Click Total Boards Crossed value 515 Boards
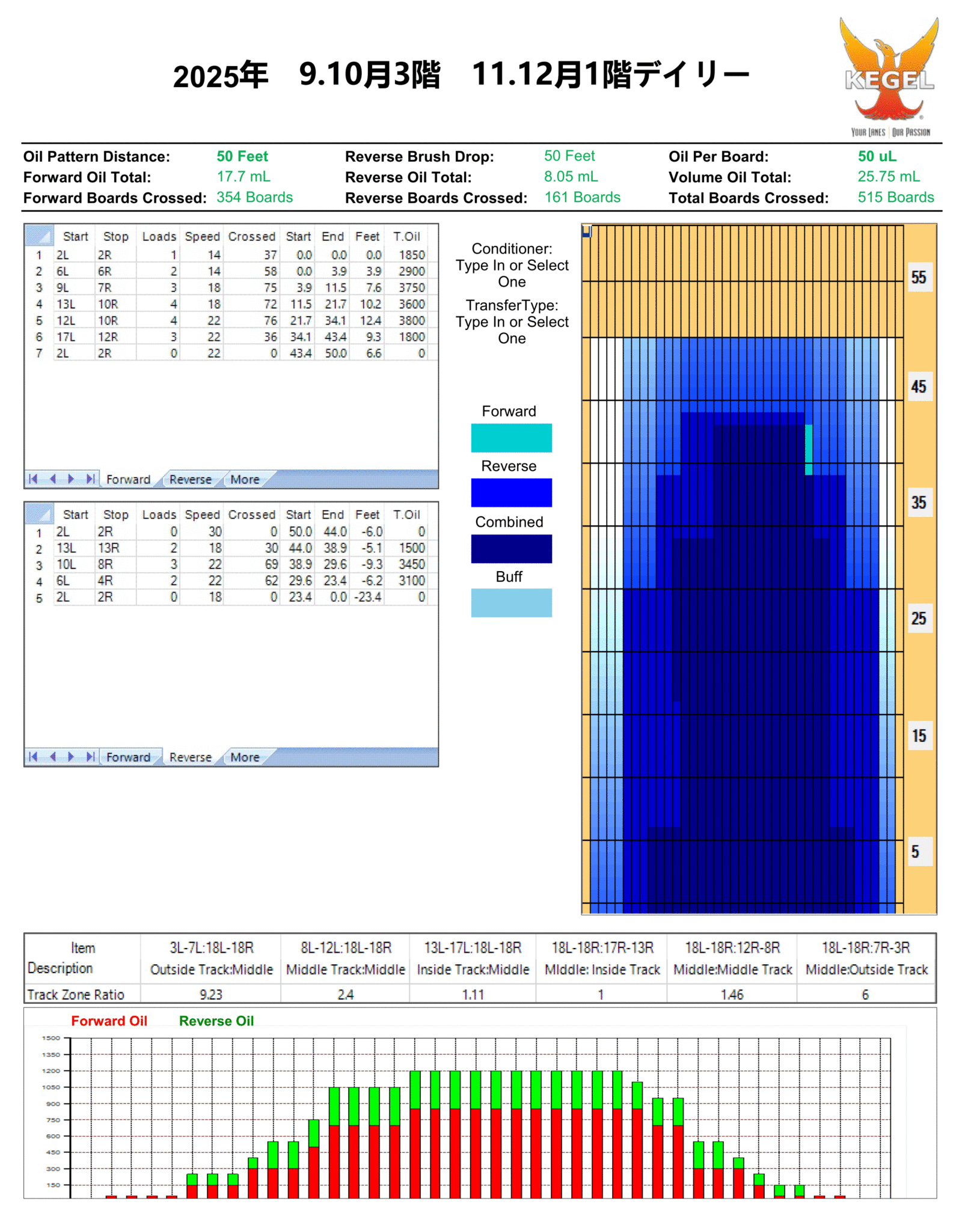 coord(896,197)
